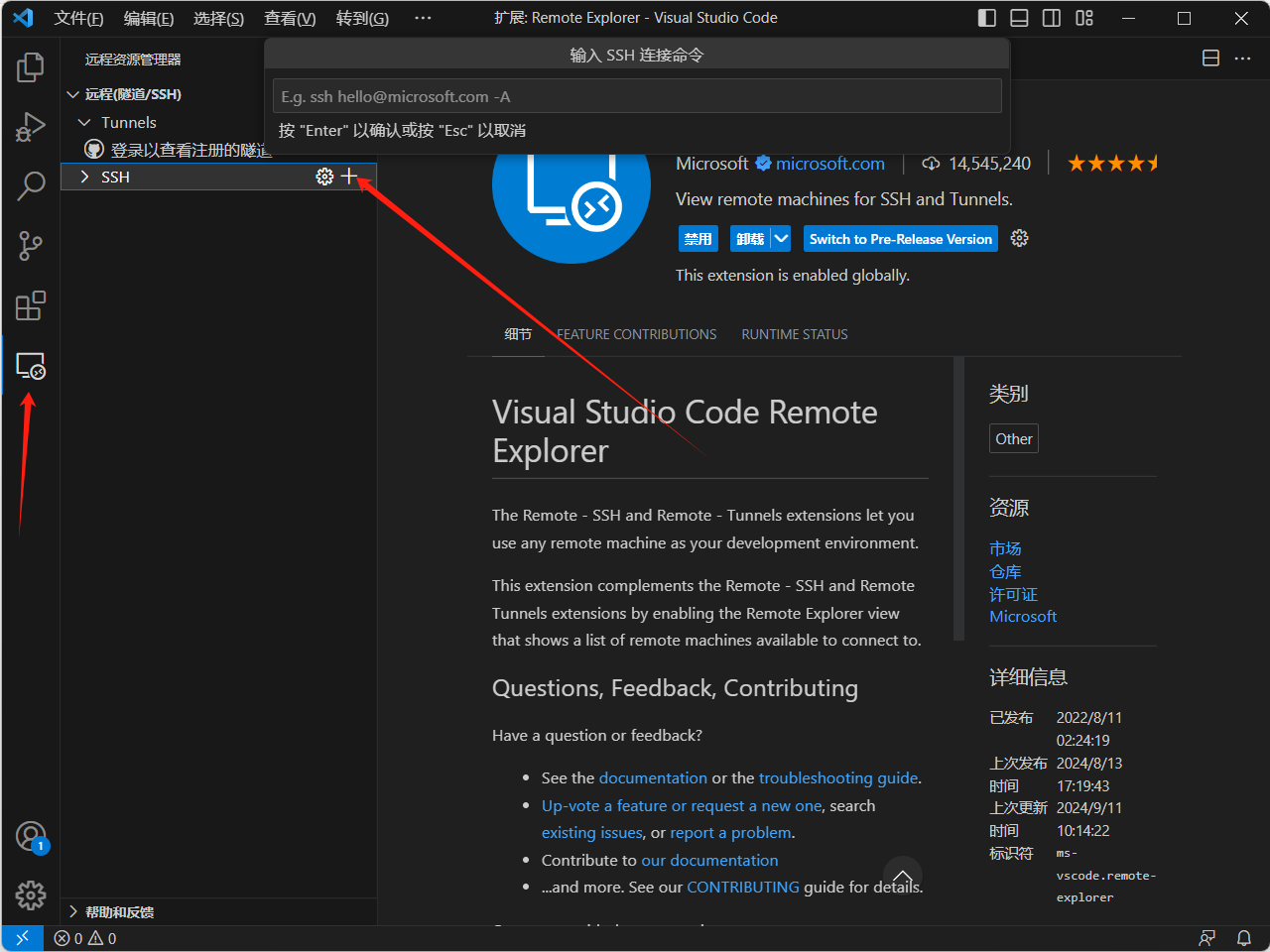
Task: Focus the SSH connection command input
Action: 637,96
